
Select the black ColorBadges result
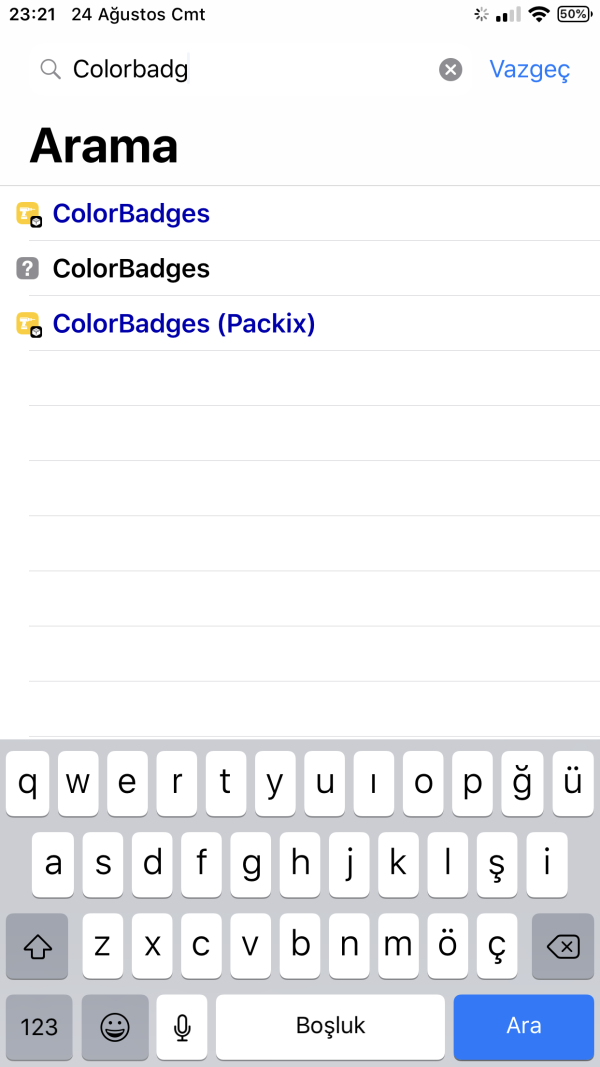131,268
